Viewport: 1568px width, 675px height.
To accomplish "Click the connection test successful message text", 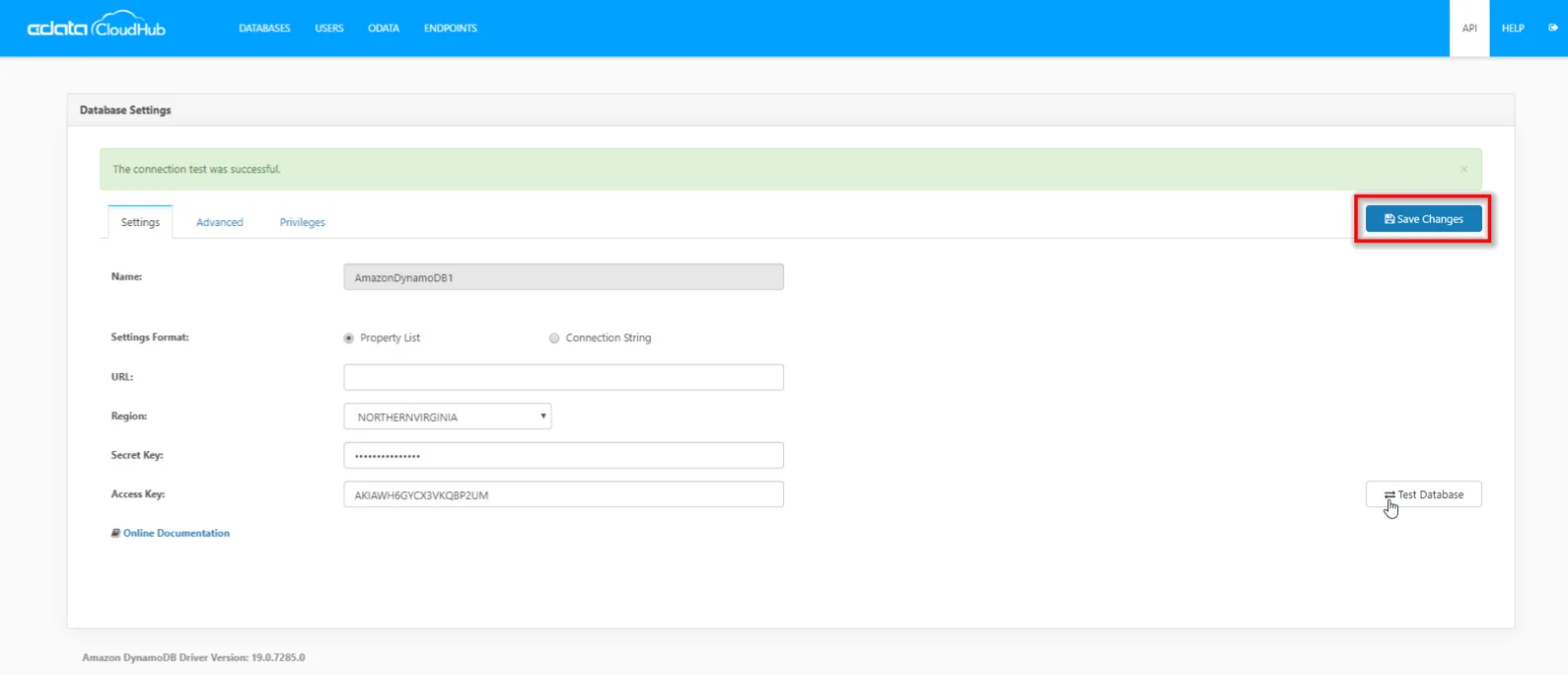I will [x=196, y=170].
